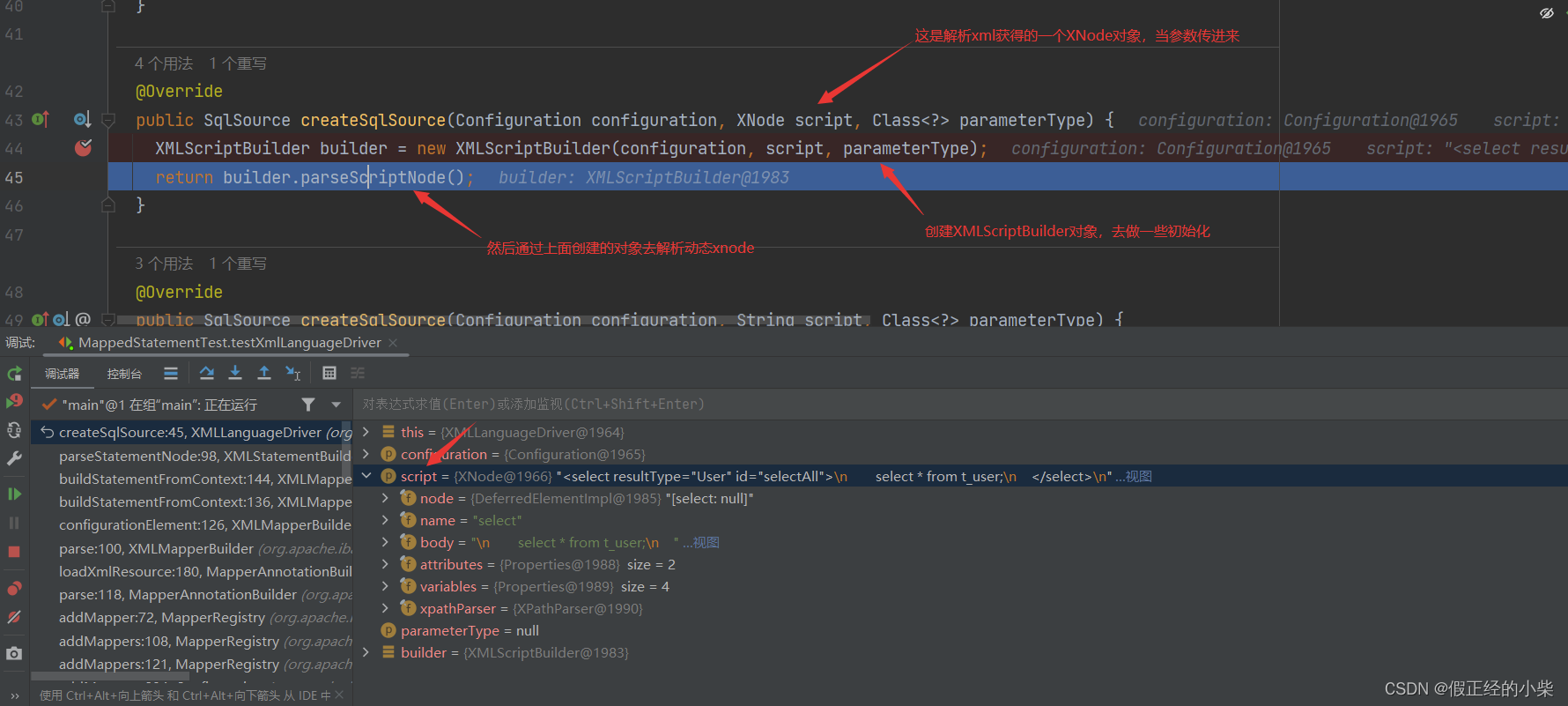
Task: Click the implements gutter icon on line 43
Action: (x=41, y=119)
